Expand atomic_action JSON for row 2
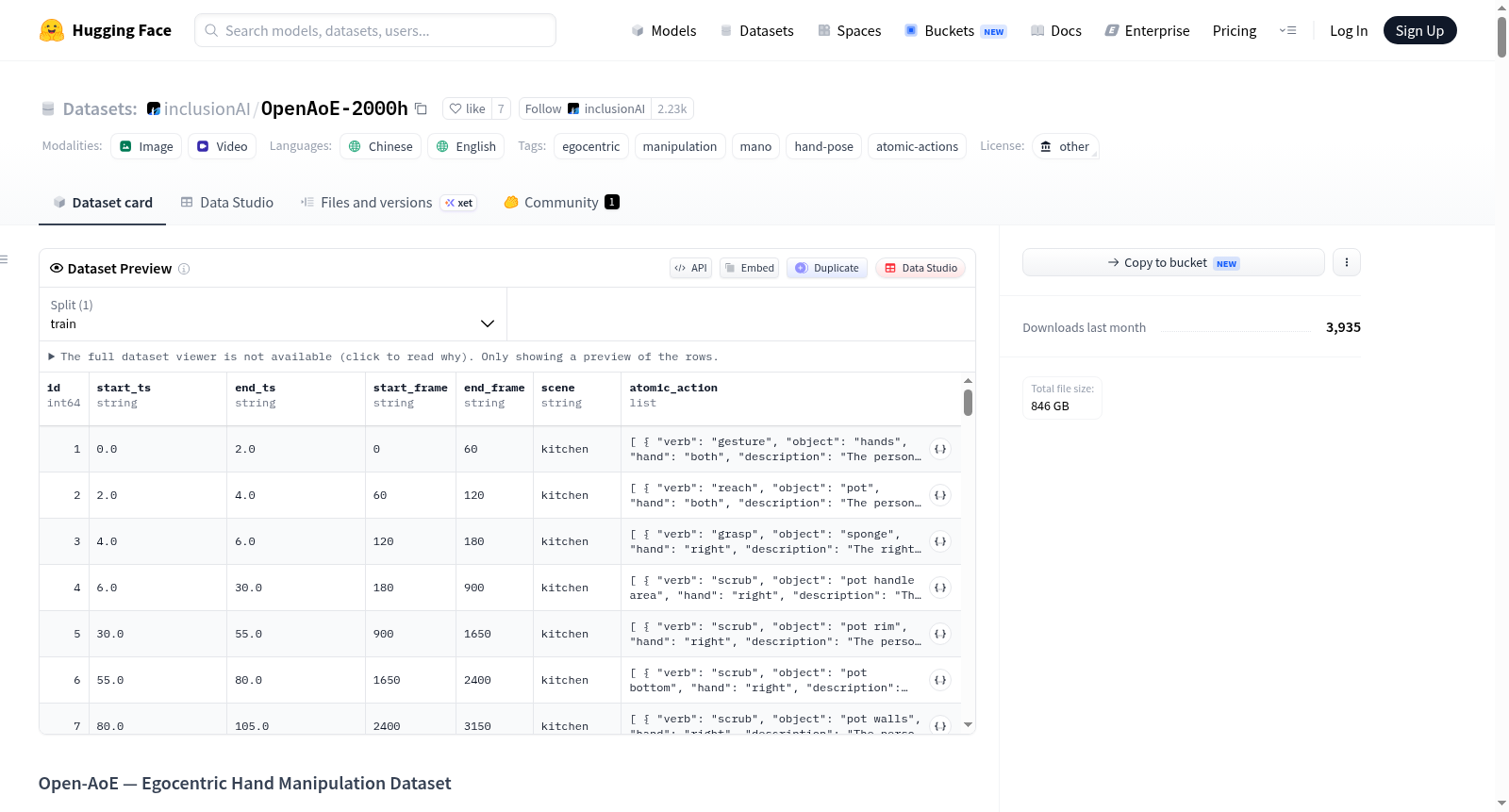 [x=940, y=495]
